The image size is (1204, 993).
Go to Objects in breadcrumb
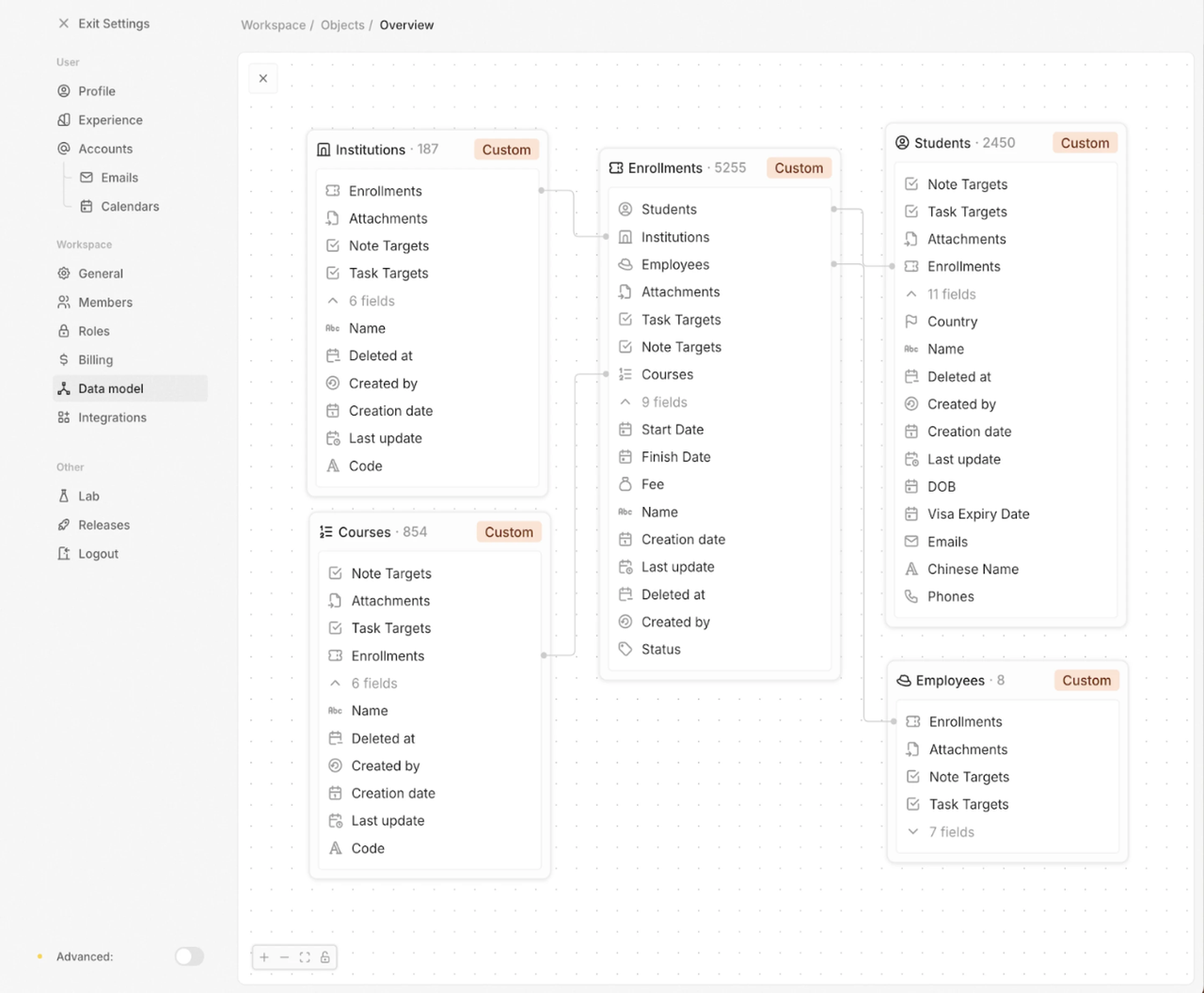tap(342, 25)
